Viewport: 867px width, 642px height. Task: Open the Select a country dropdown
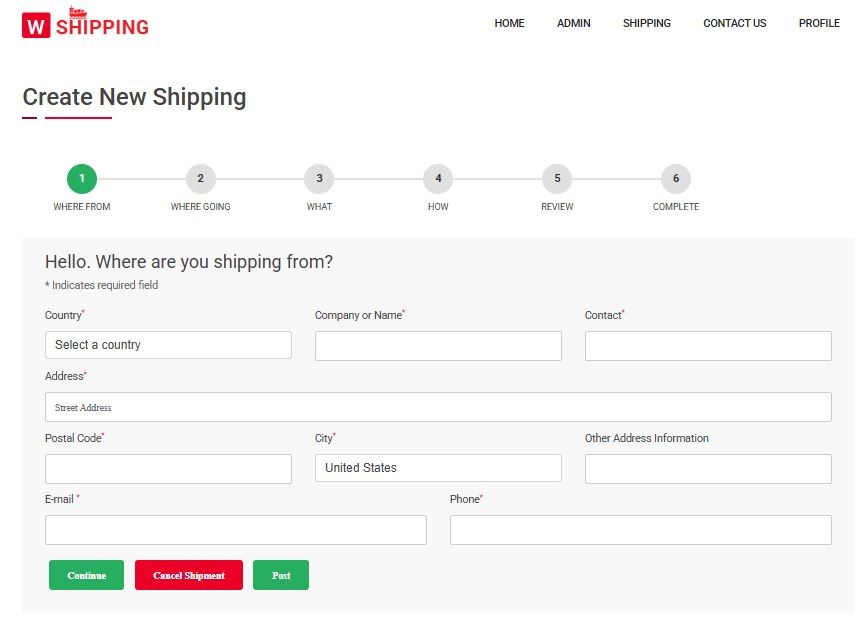click(x=168, y=345)
